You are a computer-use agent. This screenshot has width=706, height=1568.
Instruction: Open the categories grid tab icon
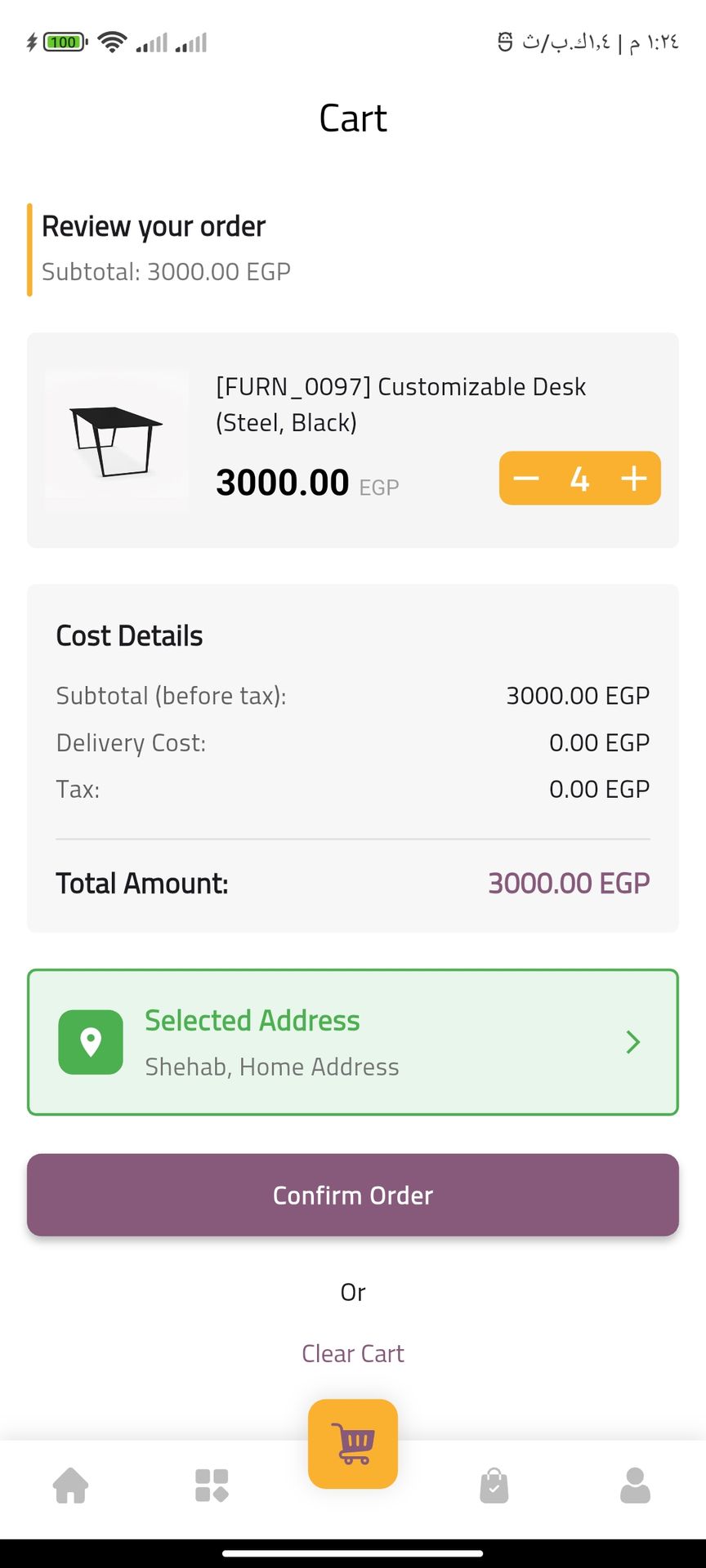point(212,1486)
